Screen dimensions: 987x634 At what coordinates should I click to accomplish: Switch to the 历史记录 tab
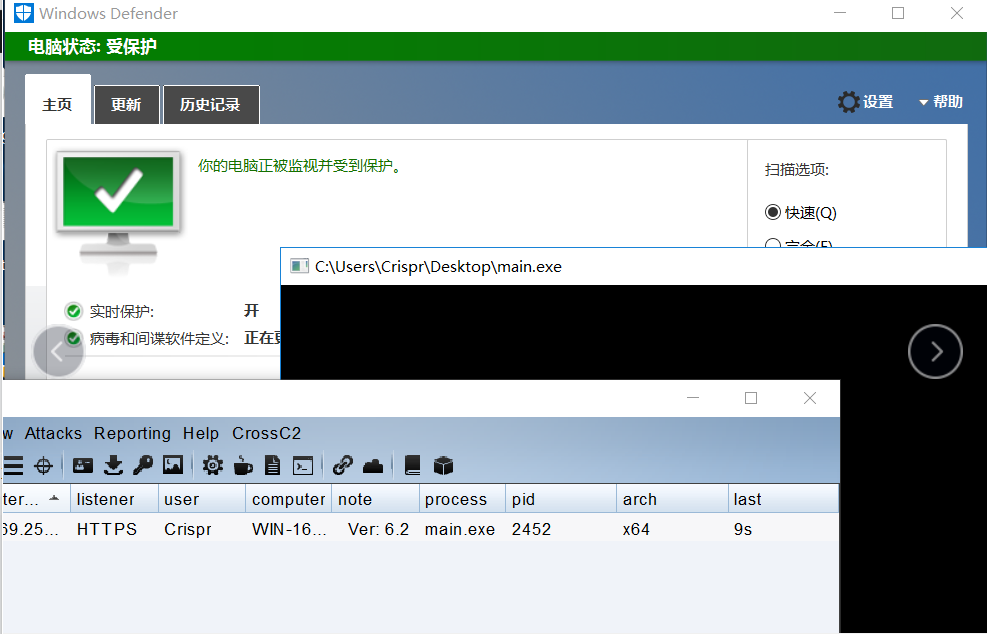tap(210, 105)
